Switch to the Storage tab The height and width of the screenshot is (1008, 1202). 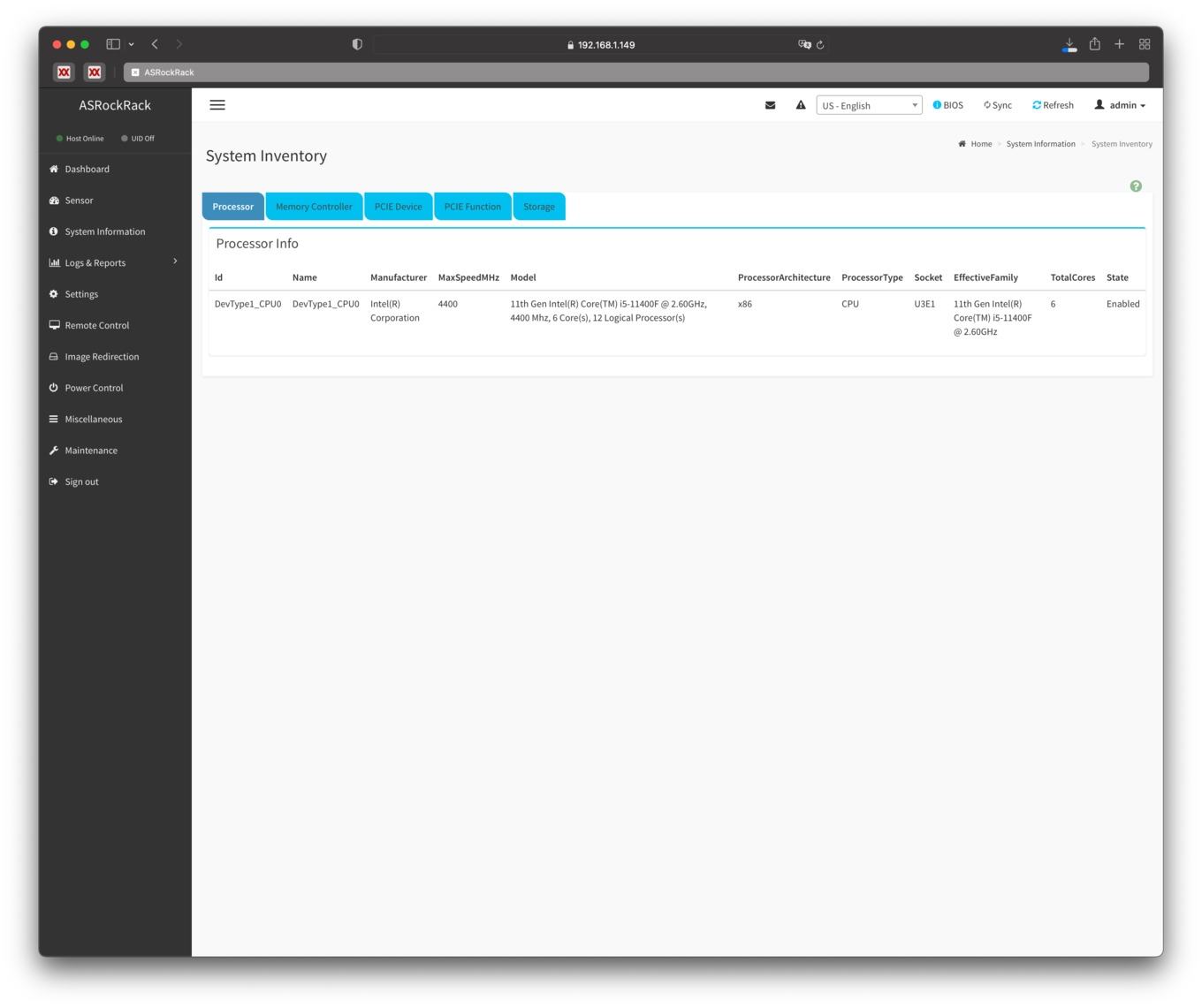click(x=539, y=207)
